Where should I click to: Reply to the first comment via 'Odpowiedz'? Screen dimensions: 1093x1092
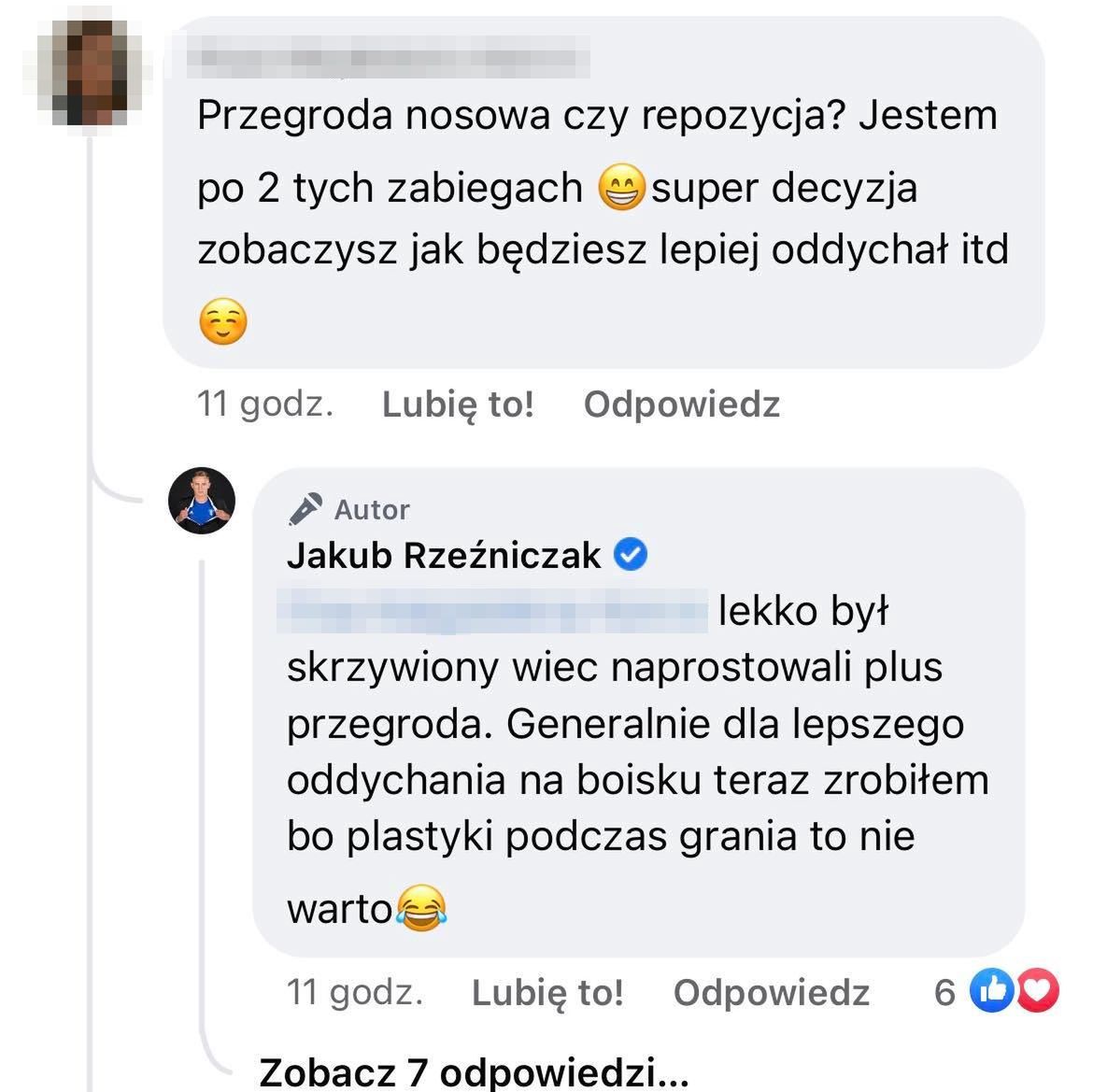pyautogui.click(x=682, y=404)
